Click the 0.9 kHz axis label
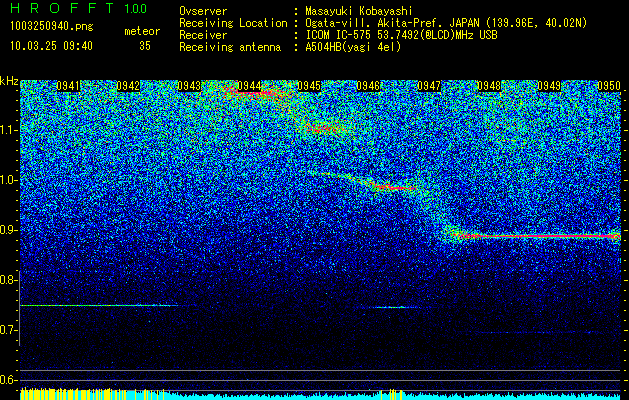This screenshot has width=629, height=400. [9, 230]
